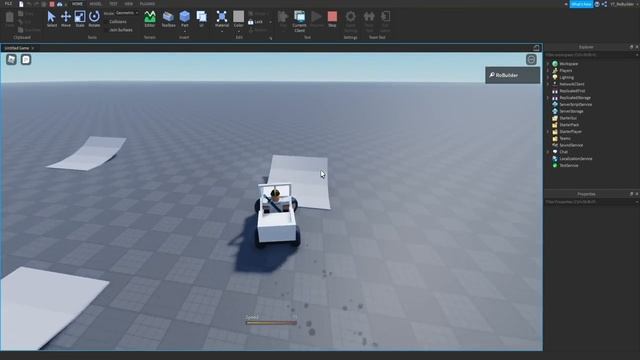Screen dimensions: 640x360
Task: Click the car in the viewport
Action: click(x=277, y=215)
